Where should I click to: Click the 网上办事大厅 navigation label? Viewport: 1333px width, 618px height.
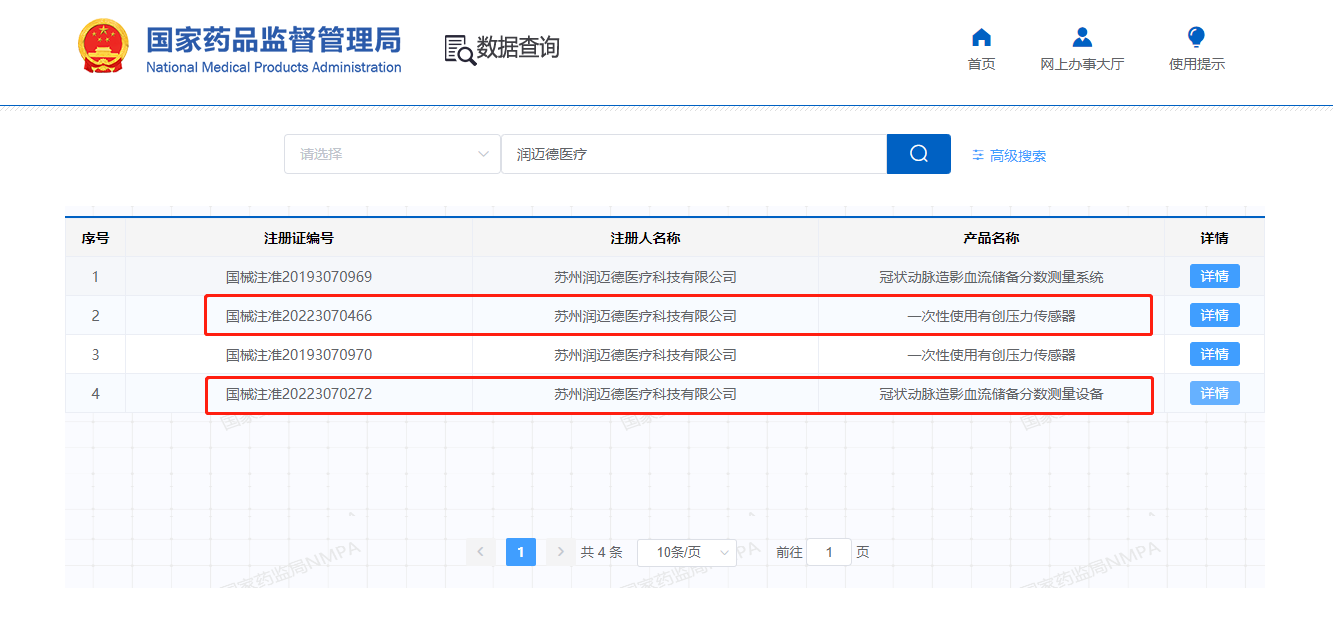(x=1082, y=64)
